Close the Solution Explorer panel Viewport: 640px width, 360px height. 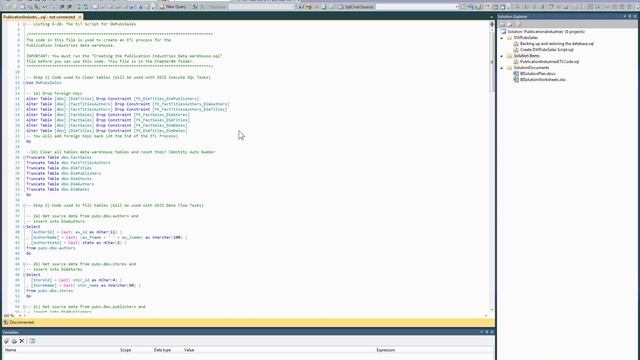[635, 16]
